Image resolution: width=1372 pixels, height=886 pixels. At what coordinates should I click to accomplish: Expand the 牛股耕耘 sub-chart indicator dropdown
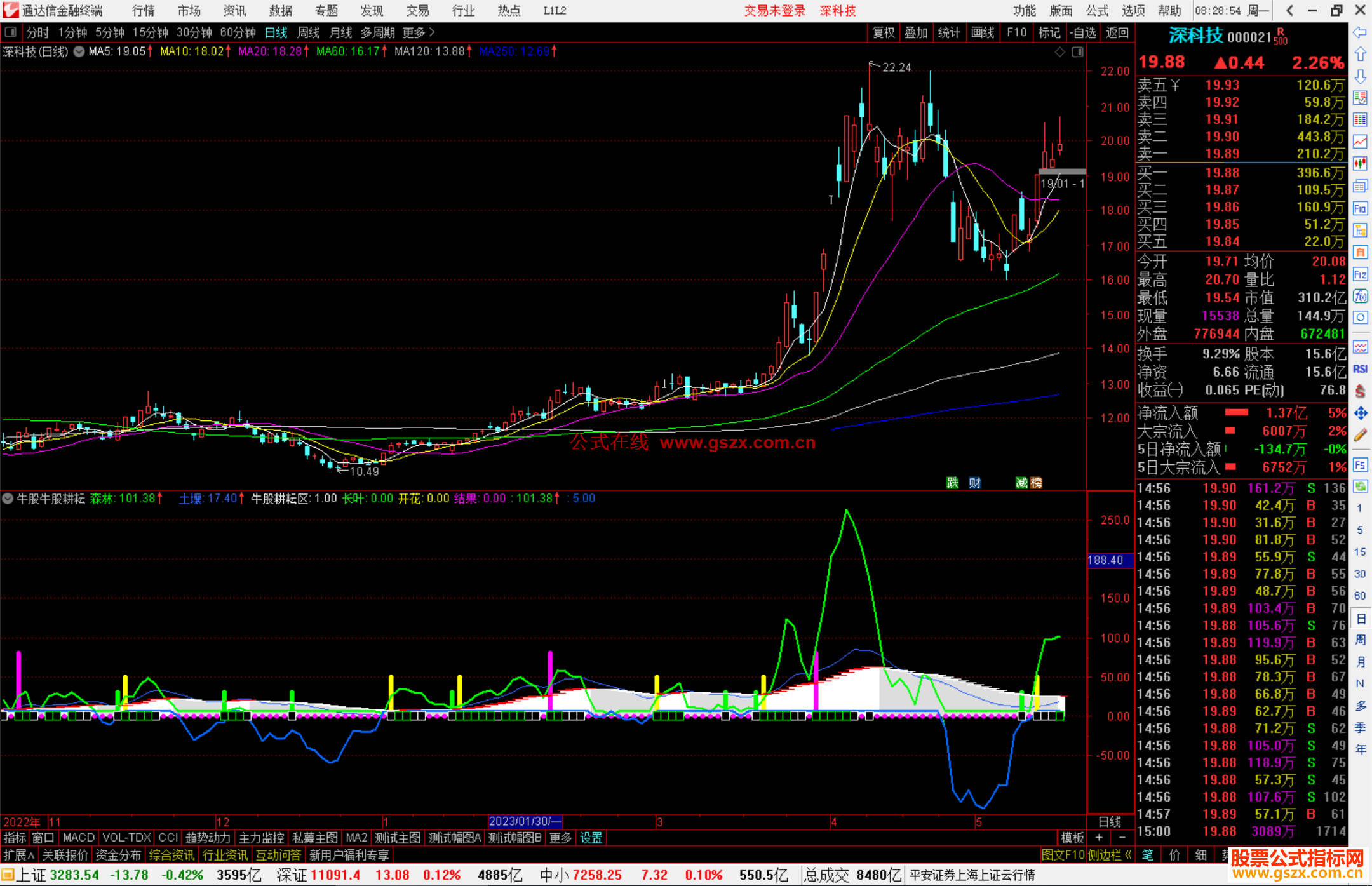pos(8,499)
